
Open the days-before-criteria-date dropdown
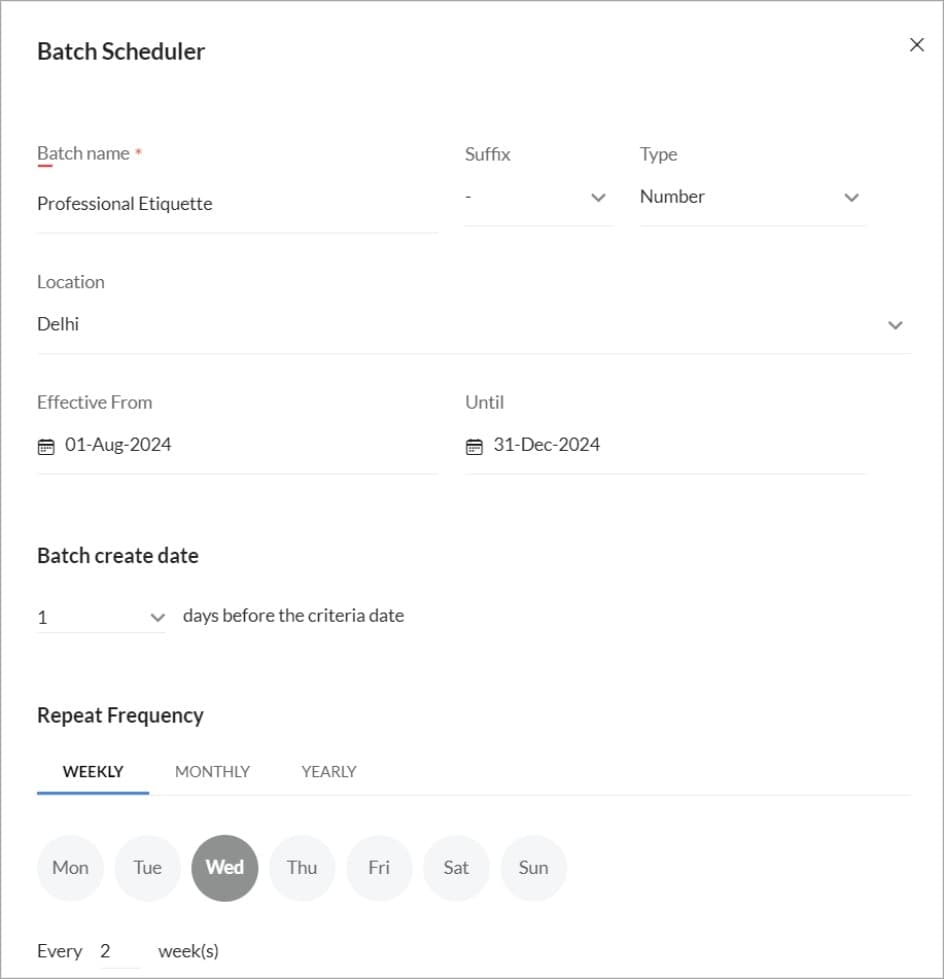(x=101, y=617)
